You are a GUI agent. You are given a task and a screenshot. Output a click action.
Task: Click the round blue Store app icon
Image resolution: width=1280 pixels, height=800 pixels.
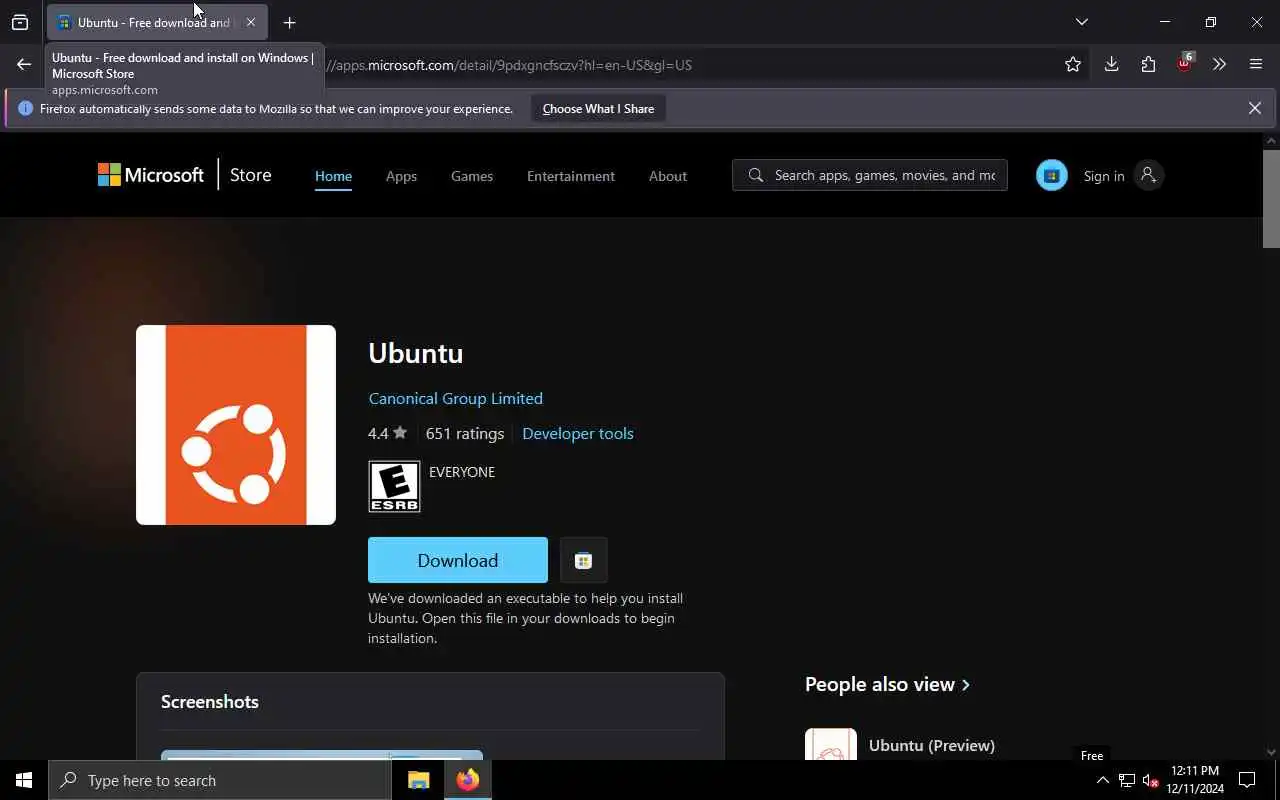1051,175
